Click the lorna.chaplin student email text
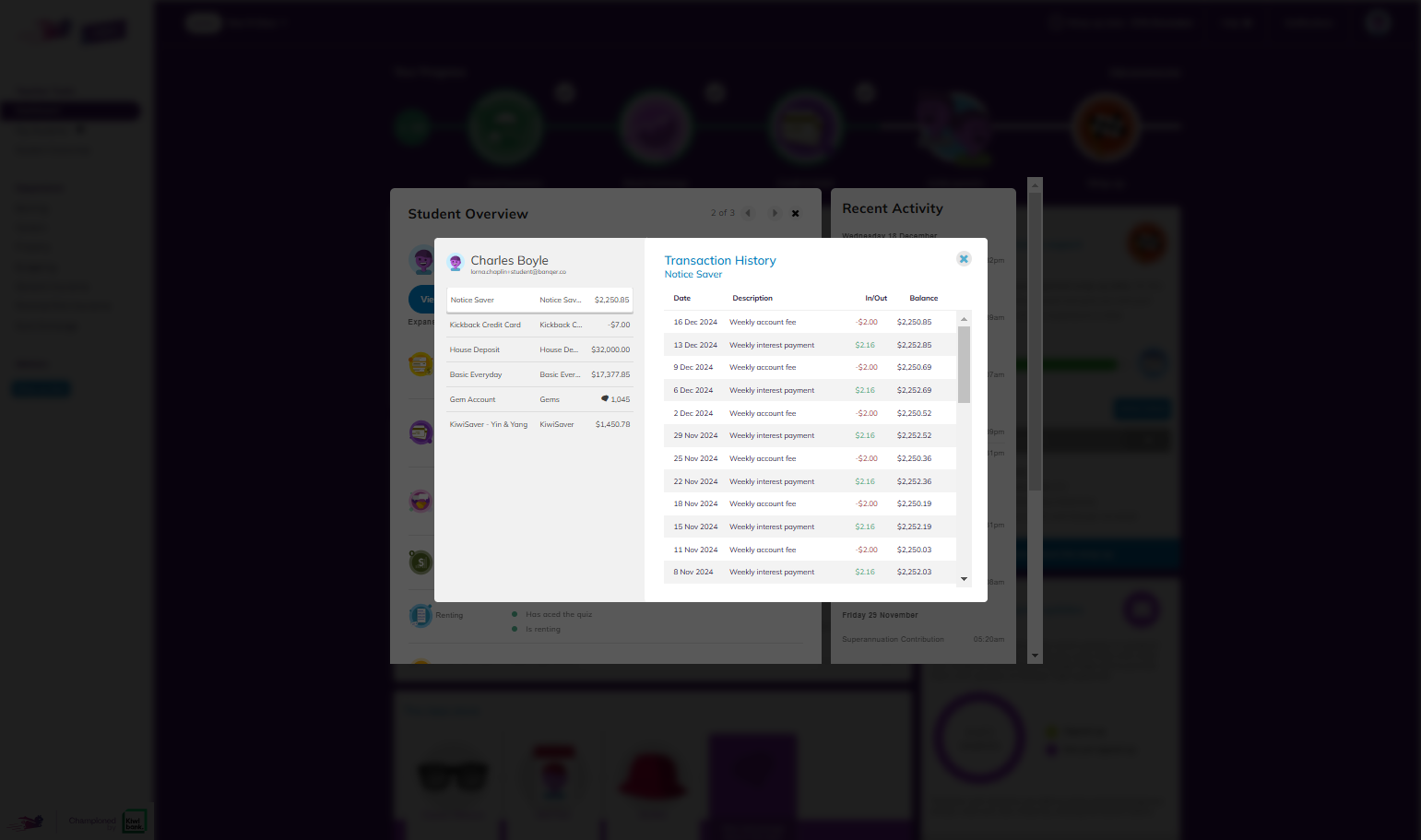Screen dimensions: 1421x840 pos(518,272)
